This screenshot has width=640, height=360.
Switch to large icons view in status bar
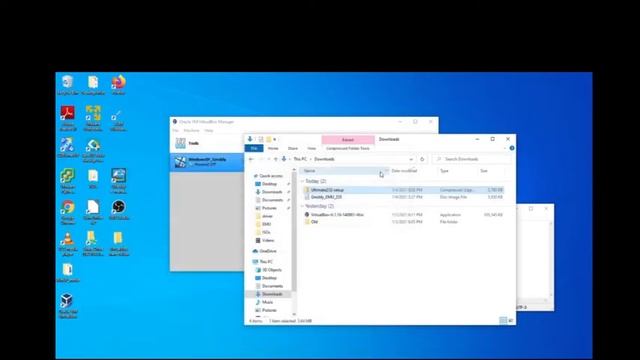click(x=511, y=321)
